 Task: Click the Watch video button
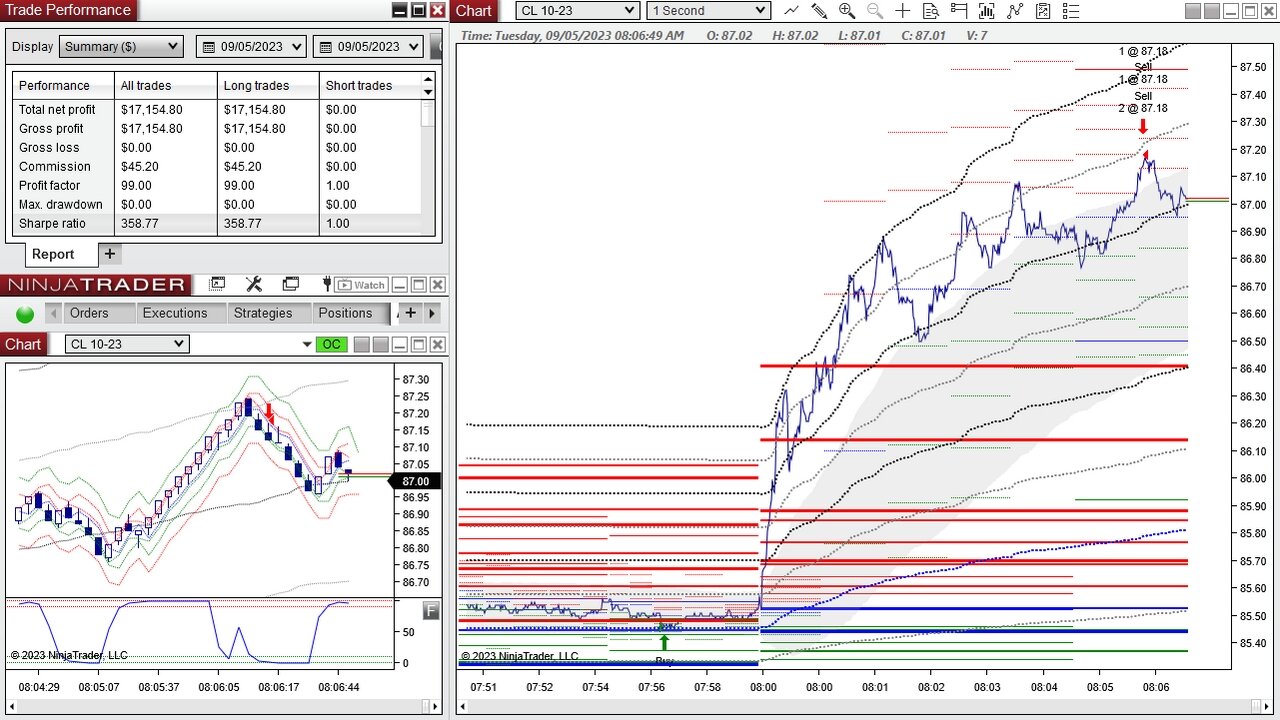[x=360, y=285]
